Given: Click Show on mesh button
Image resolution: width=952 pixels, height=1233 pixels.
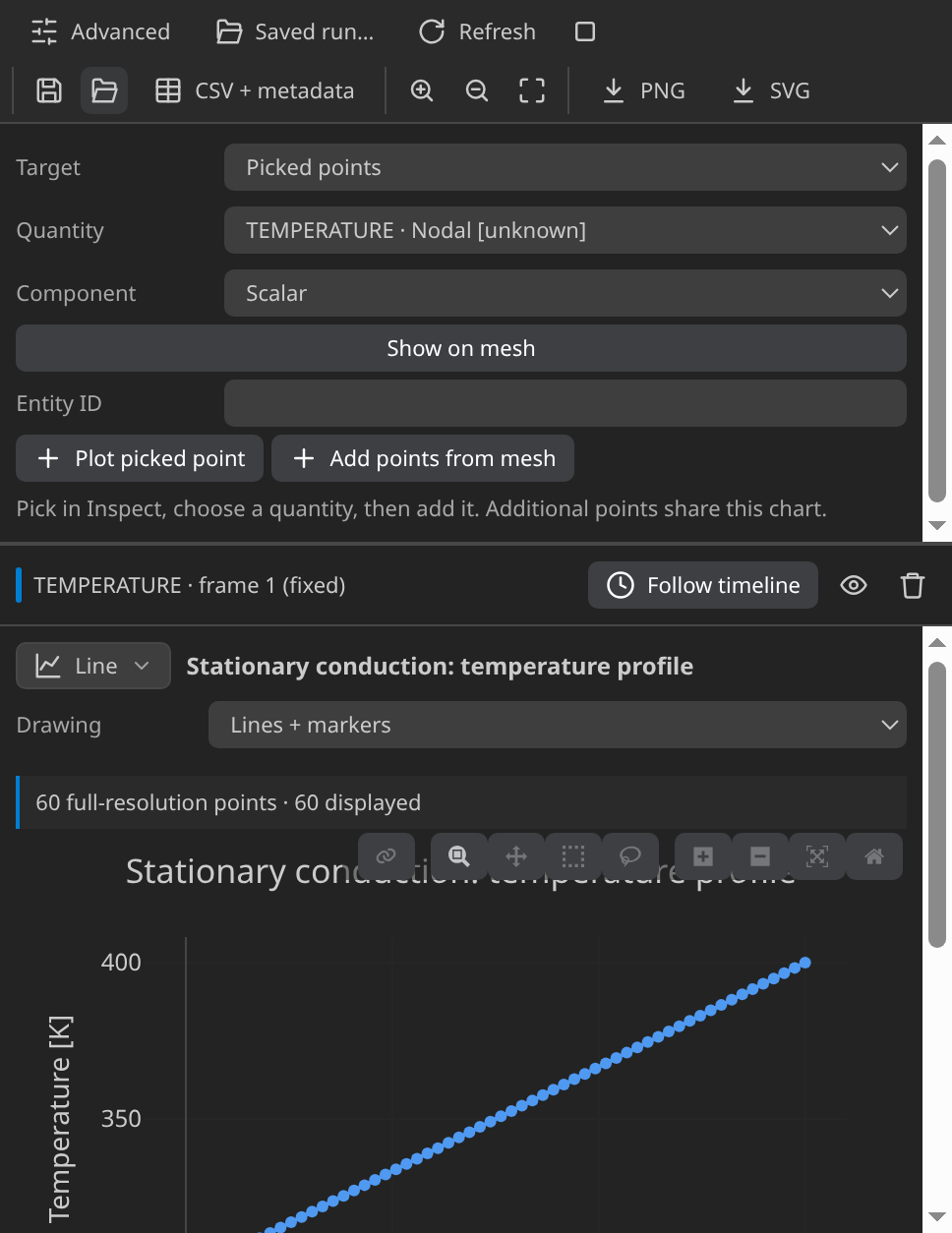Looking at the screenshot, I should (x=461, y=348).
